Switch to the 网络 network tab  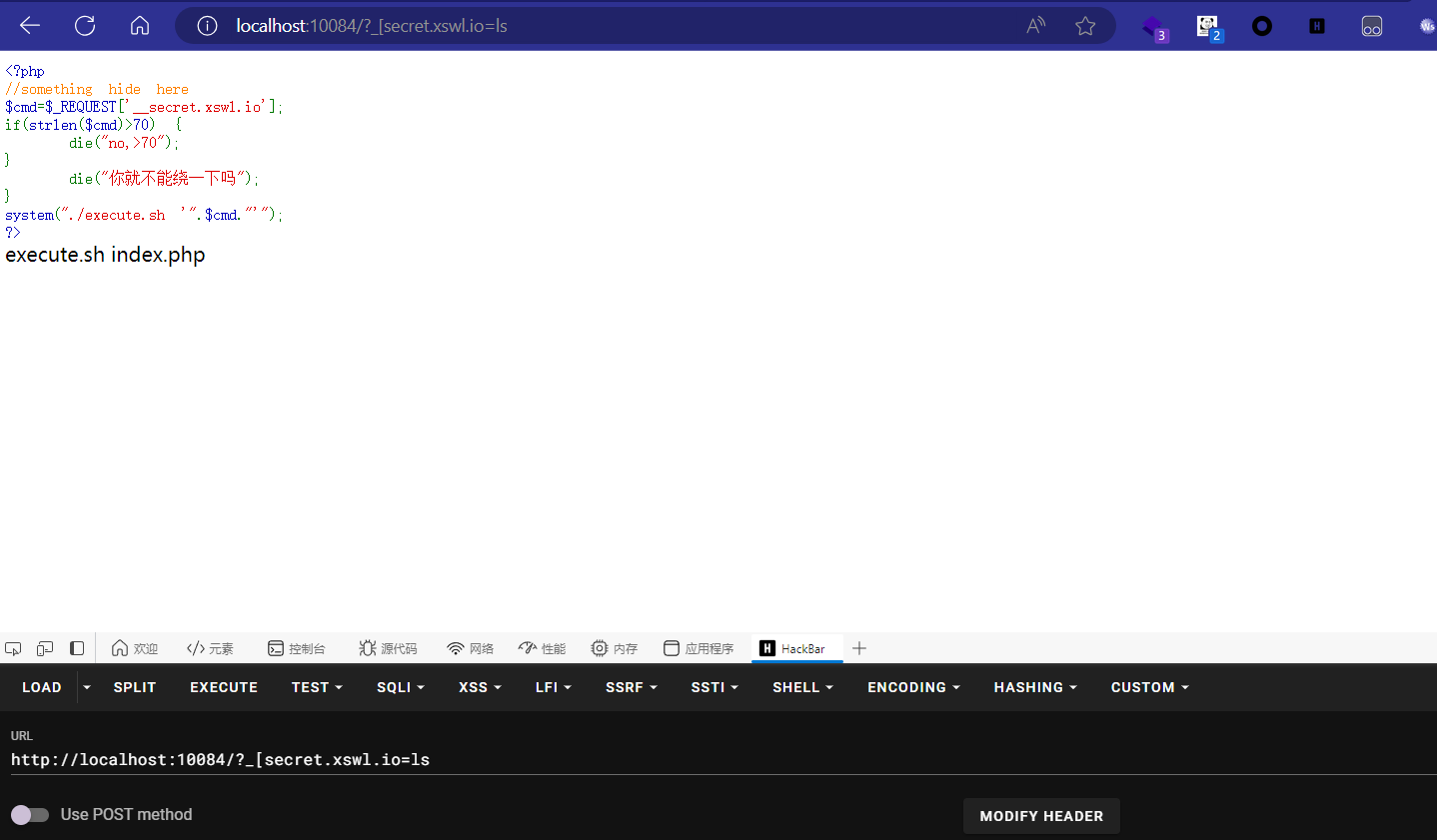pos(471,648)
